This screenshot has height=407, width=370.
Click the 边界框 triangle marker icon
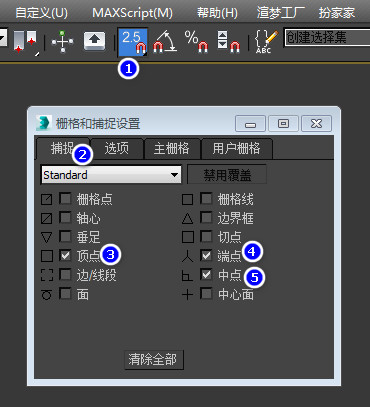[x=188, y=219]
